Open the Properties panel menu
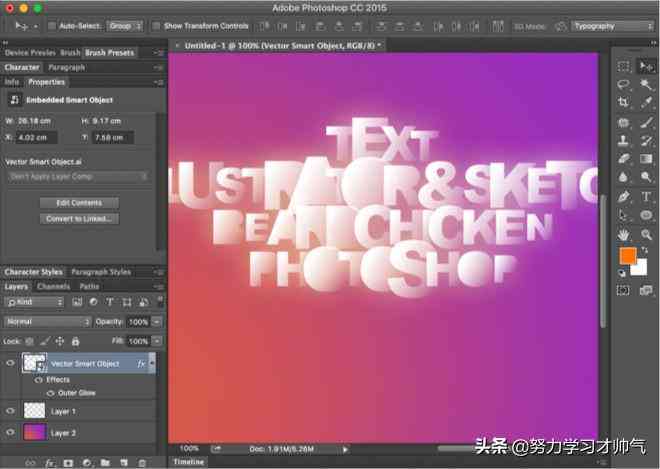660x469 pixels. click(158, 83)
